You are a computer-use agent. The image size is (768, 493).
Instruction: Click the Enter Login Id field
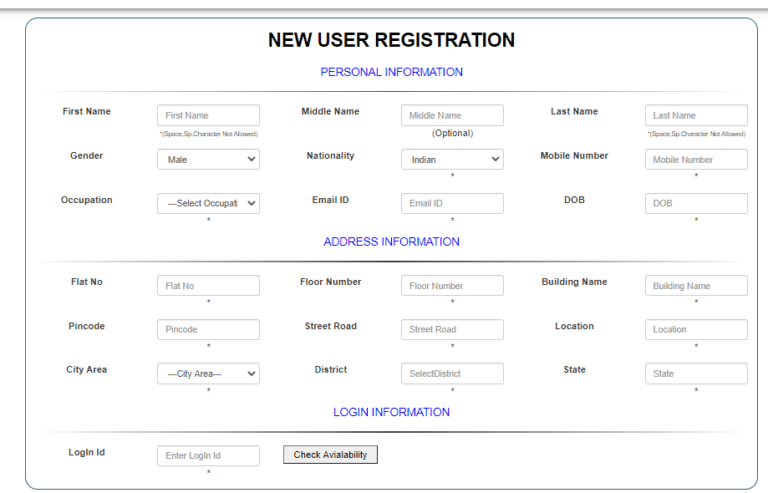pos(208,456)
